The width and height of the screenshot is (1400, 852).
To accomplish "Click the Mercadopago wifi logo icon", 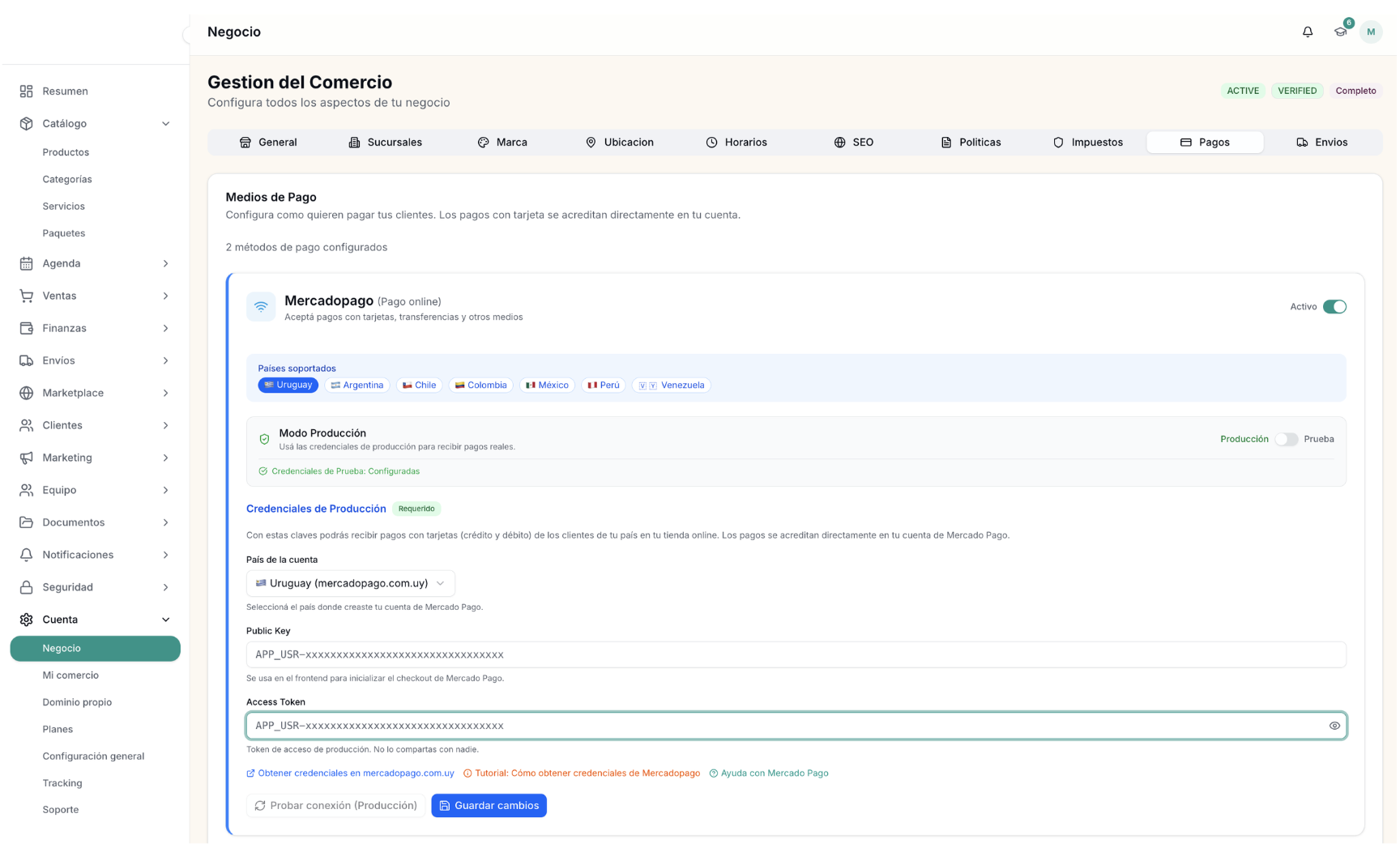I will [261, 307].
